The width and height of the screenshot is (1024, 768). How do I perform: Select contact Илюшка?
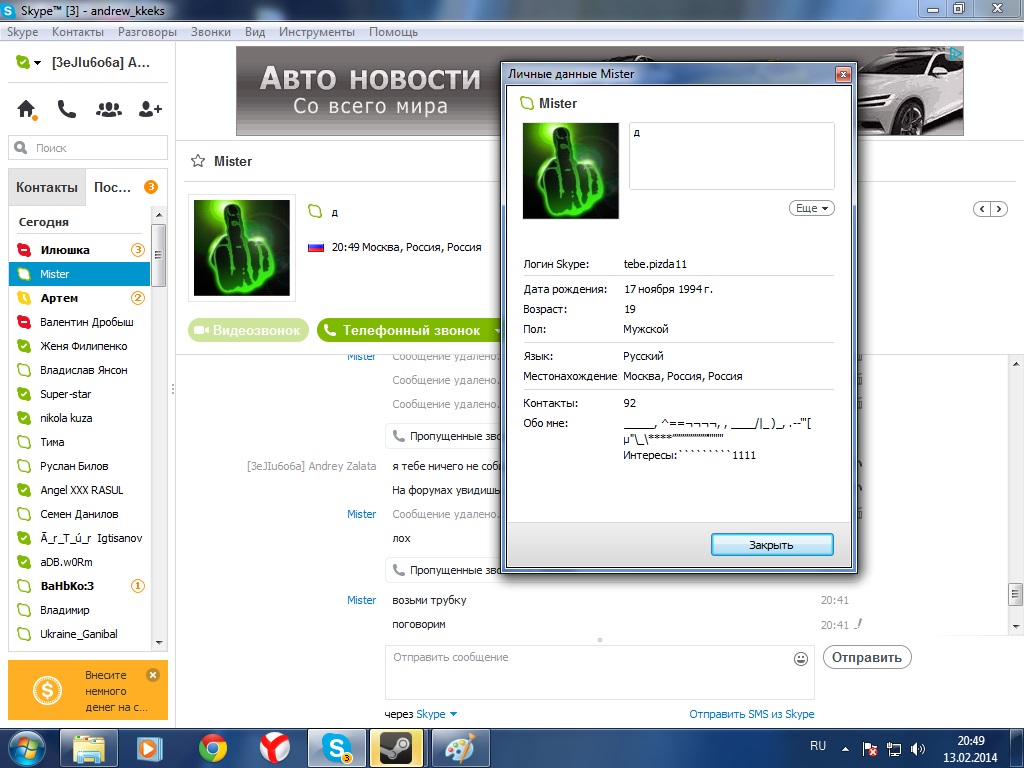[x=80, y=249]
